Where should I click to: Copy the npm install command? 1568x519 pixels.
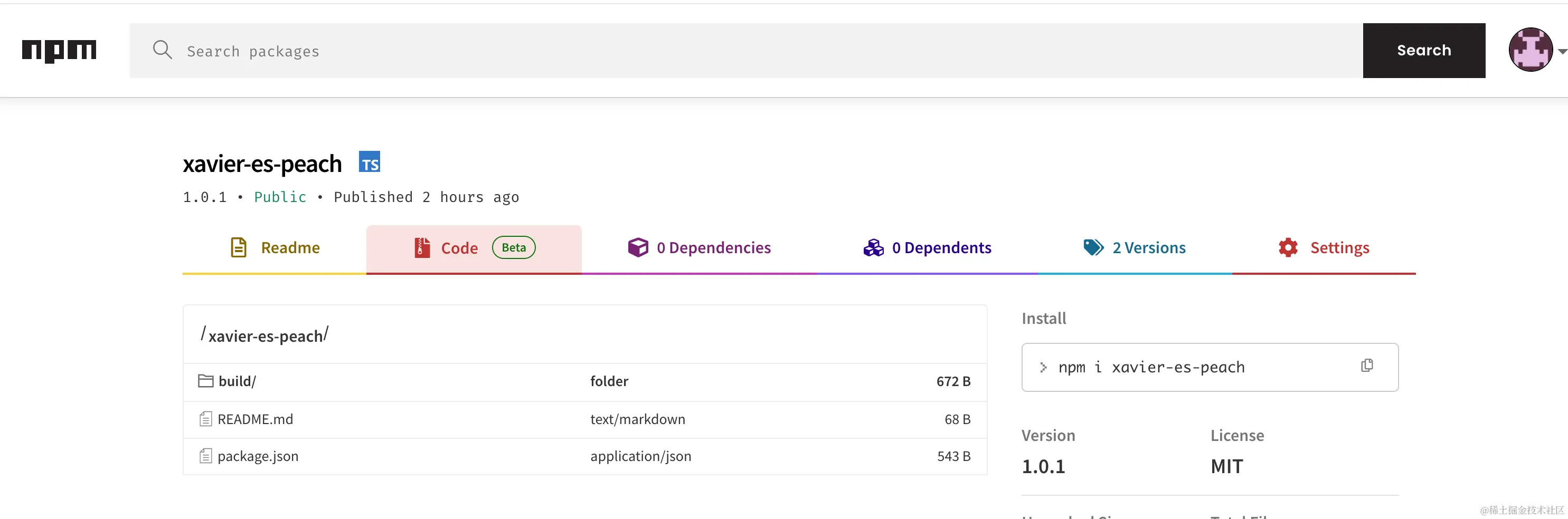[x=1367, y=365]
